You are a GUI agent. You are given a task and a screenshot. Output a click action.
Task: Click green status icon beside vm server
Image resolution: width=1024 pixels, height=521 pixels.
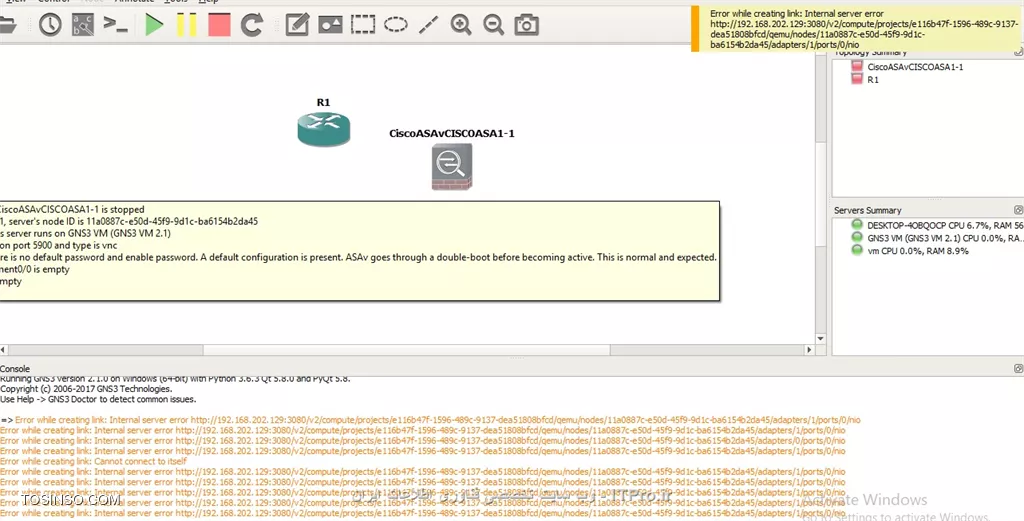[x=857, y=251]
